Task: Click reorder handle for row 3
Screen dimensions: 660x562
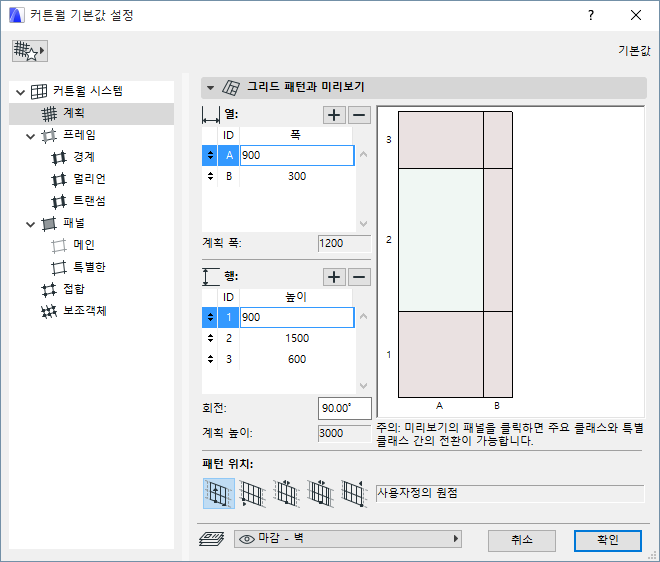Action: (x=210, y=360)
